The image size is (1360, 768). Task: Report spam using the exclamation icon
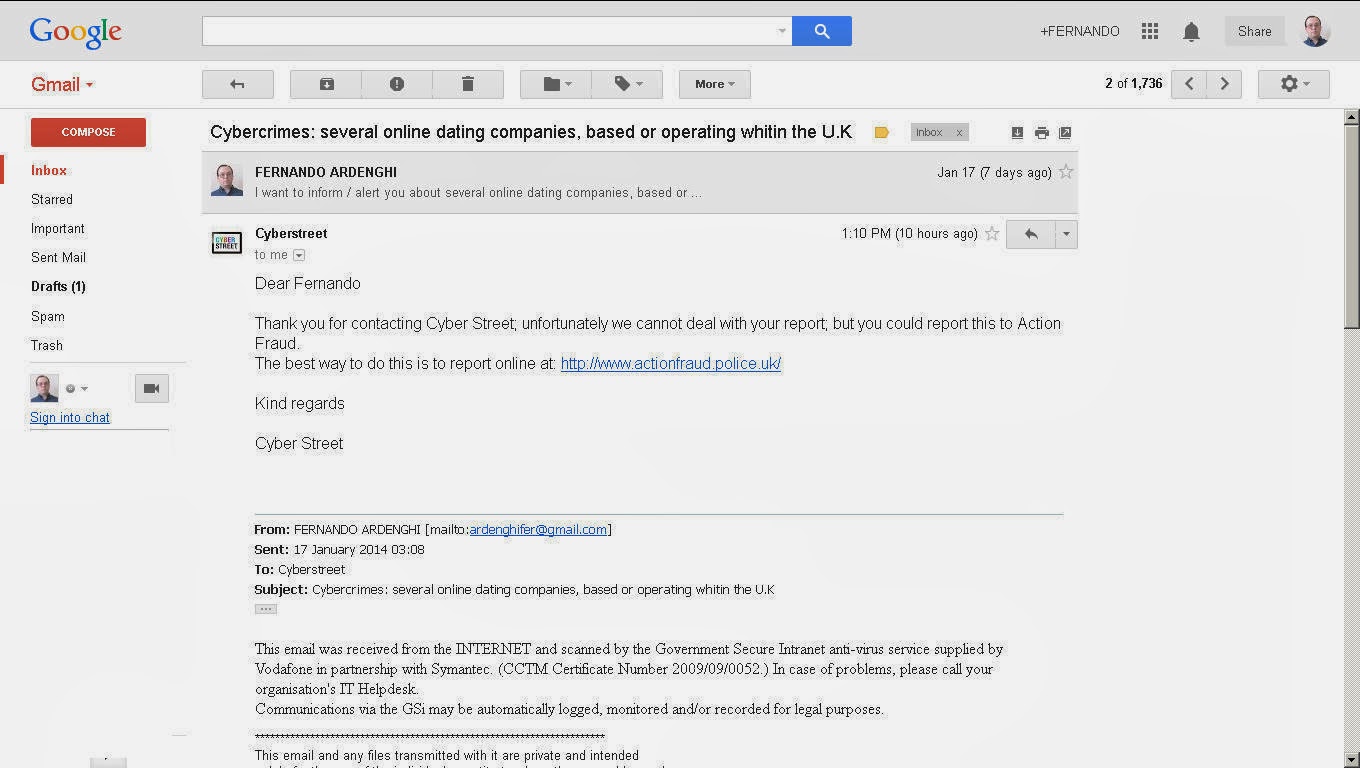pyautogui.click(x=397, y=84)
